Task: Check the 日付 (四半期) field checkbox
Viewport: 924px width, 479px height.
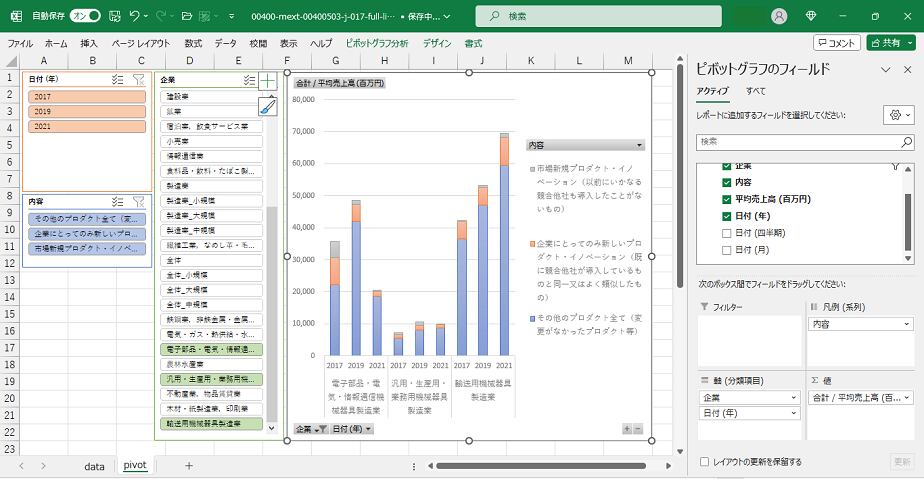Action: (x=727, y=233)
